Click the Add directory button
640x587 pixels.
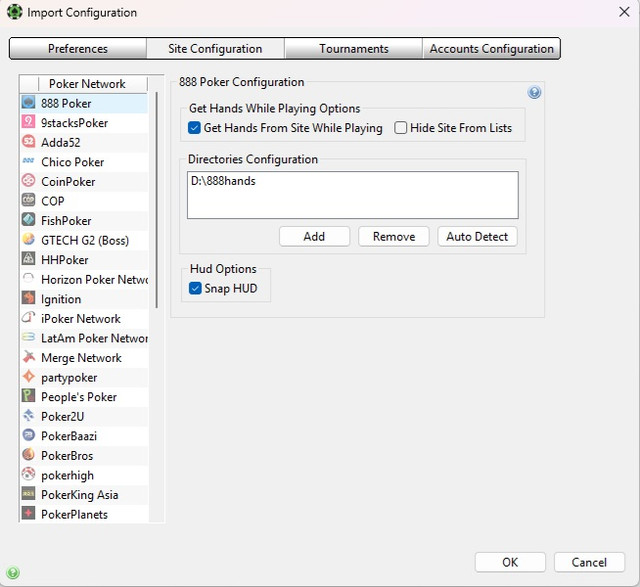(314, 236)
